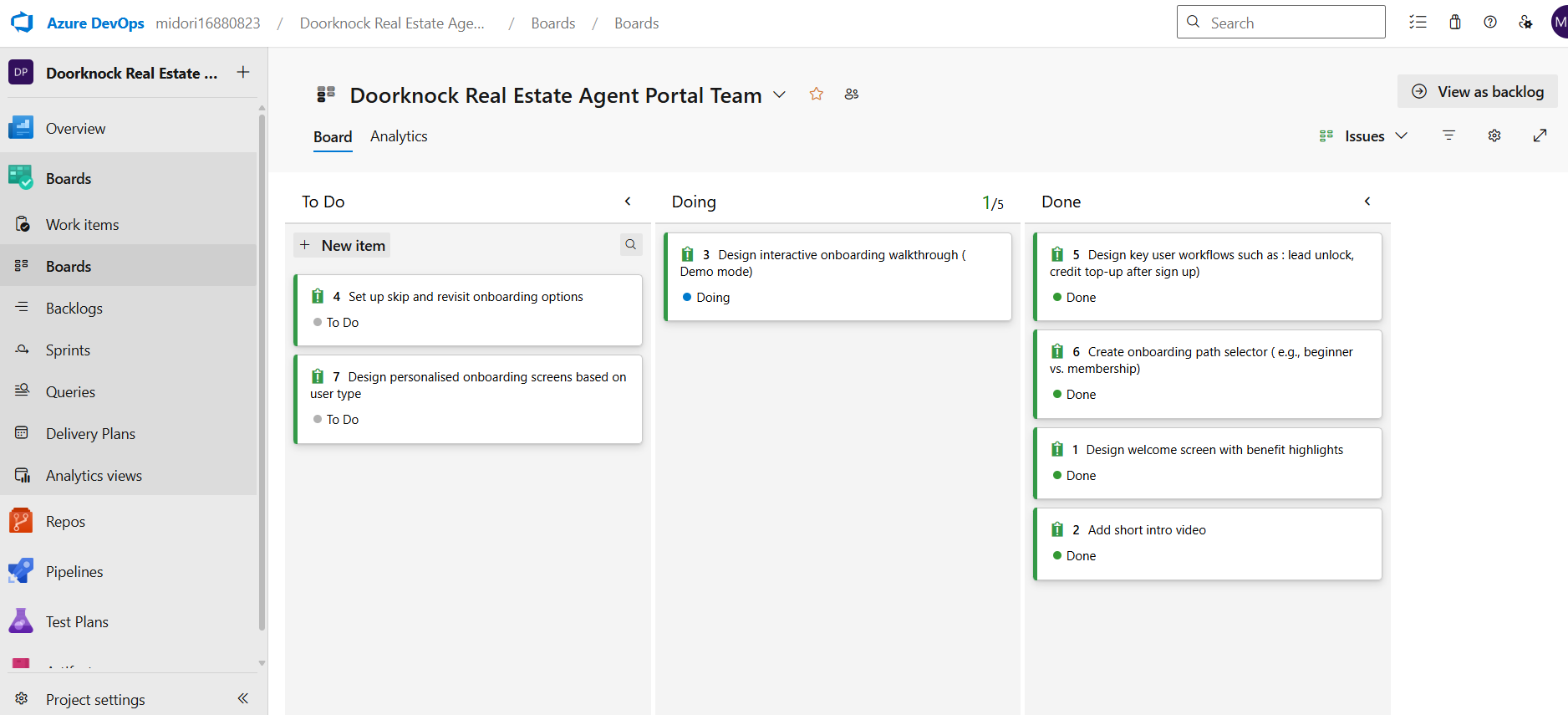The height and width of the screenshot is (715, 1568).
Task: Collapse the sidebar with double chevron
Action: point(243,698)
